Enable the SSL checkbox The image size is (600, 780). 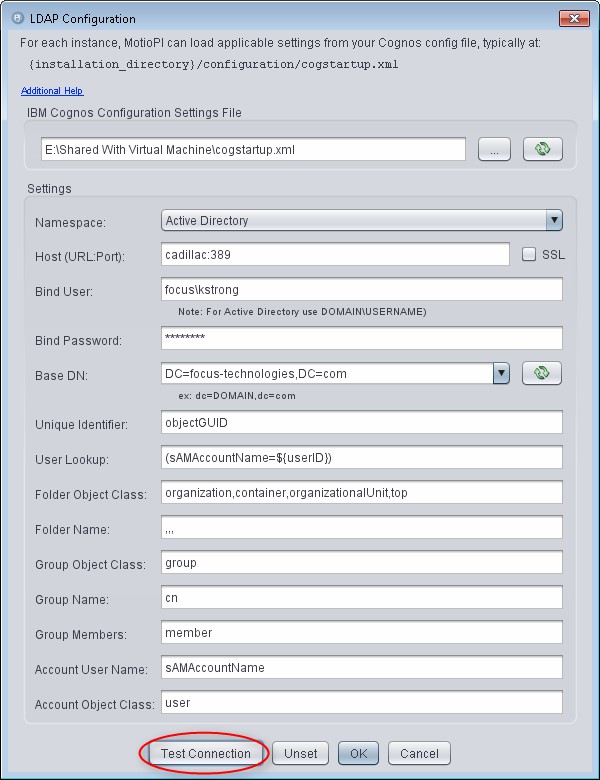[528, 255]
